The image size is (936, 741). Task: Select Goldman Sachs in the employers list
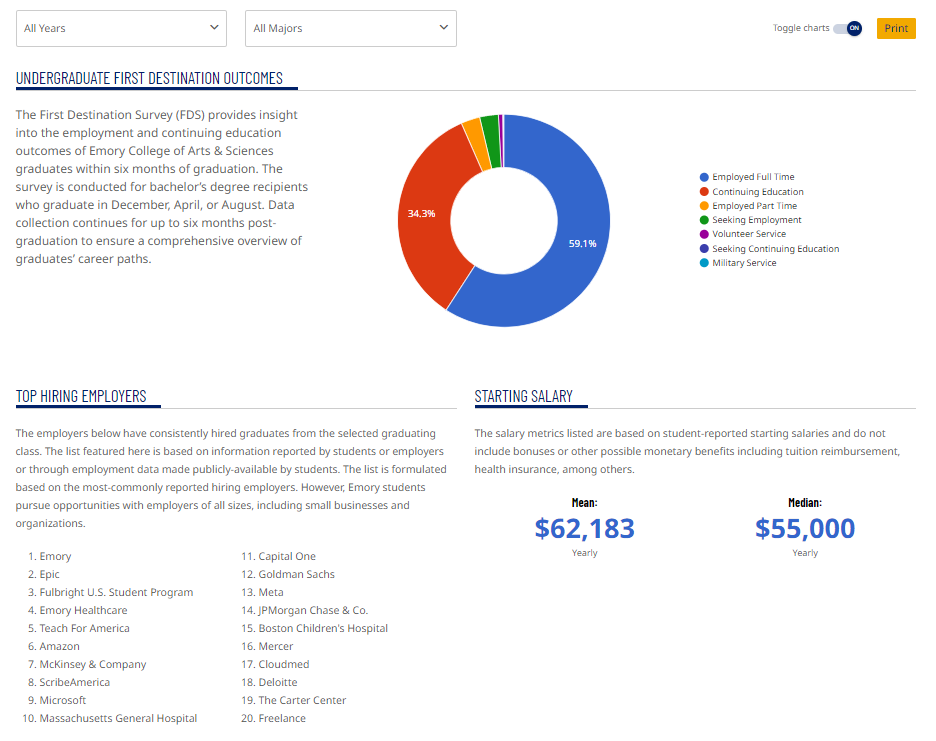(x=296, y=574)
